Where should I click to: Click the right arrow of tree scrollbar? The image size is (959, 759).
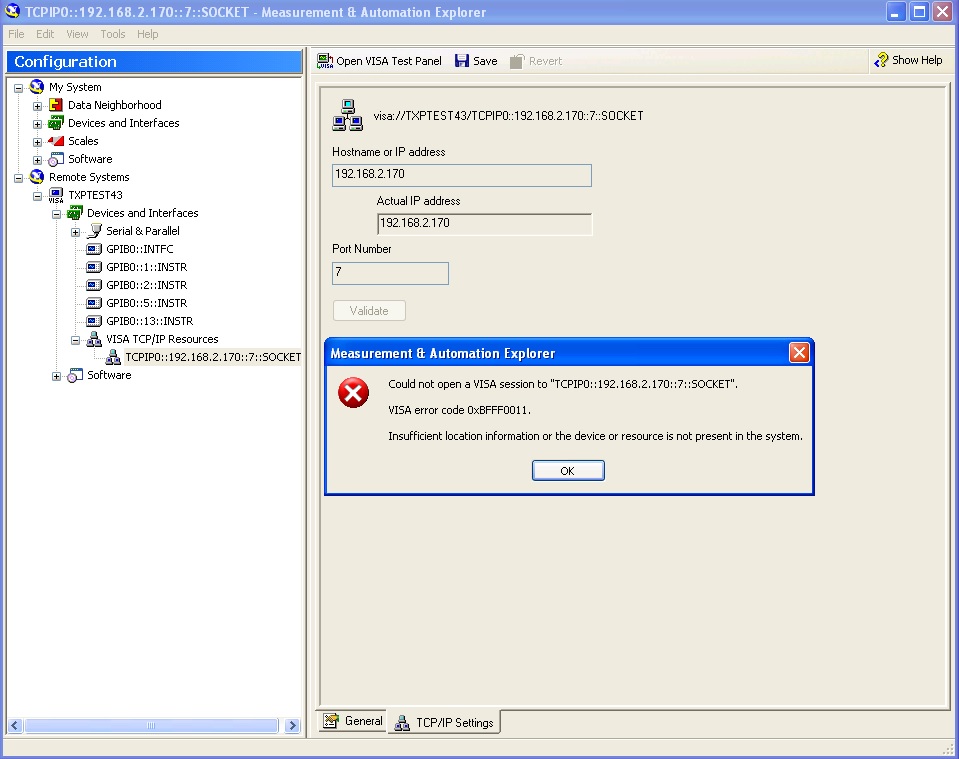(292, 725)
